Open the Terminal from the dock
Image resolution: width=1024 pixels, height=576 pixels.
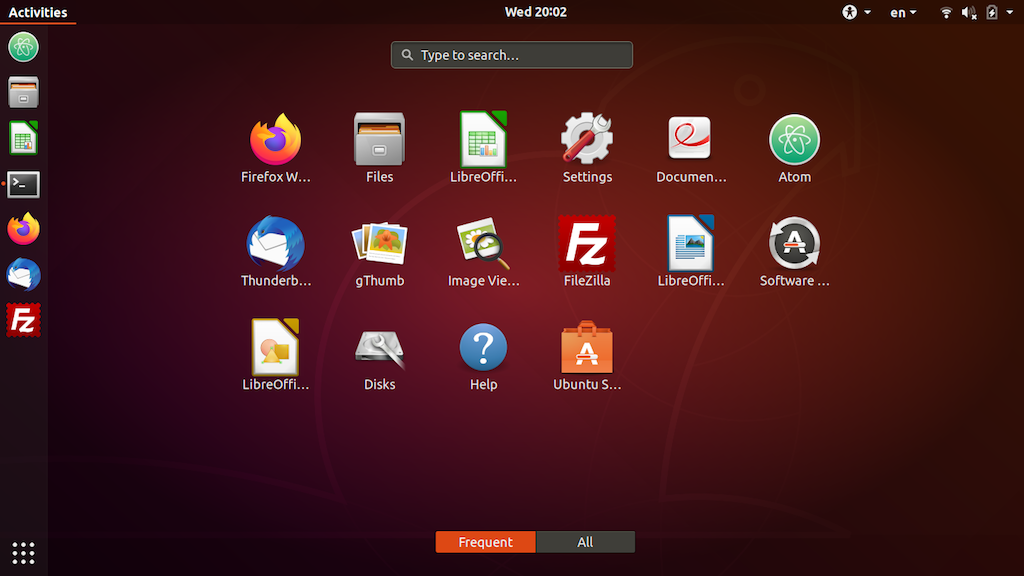pos(23,184)
